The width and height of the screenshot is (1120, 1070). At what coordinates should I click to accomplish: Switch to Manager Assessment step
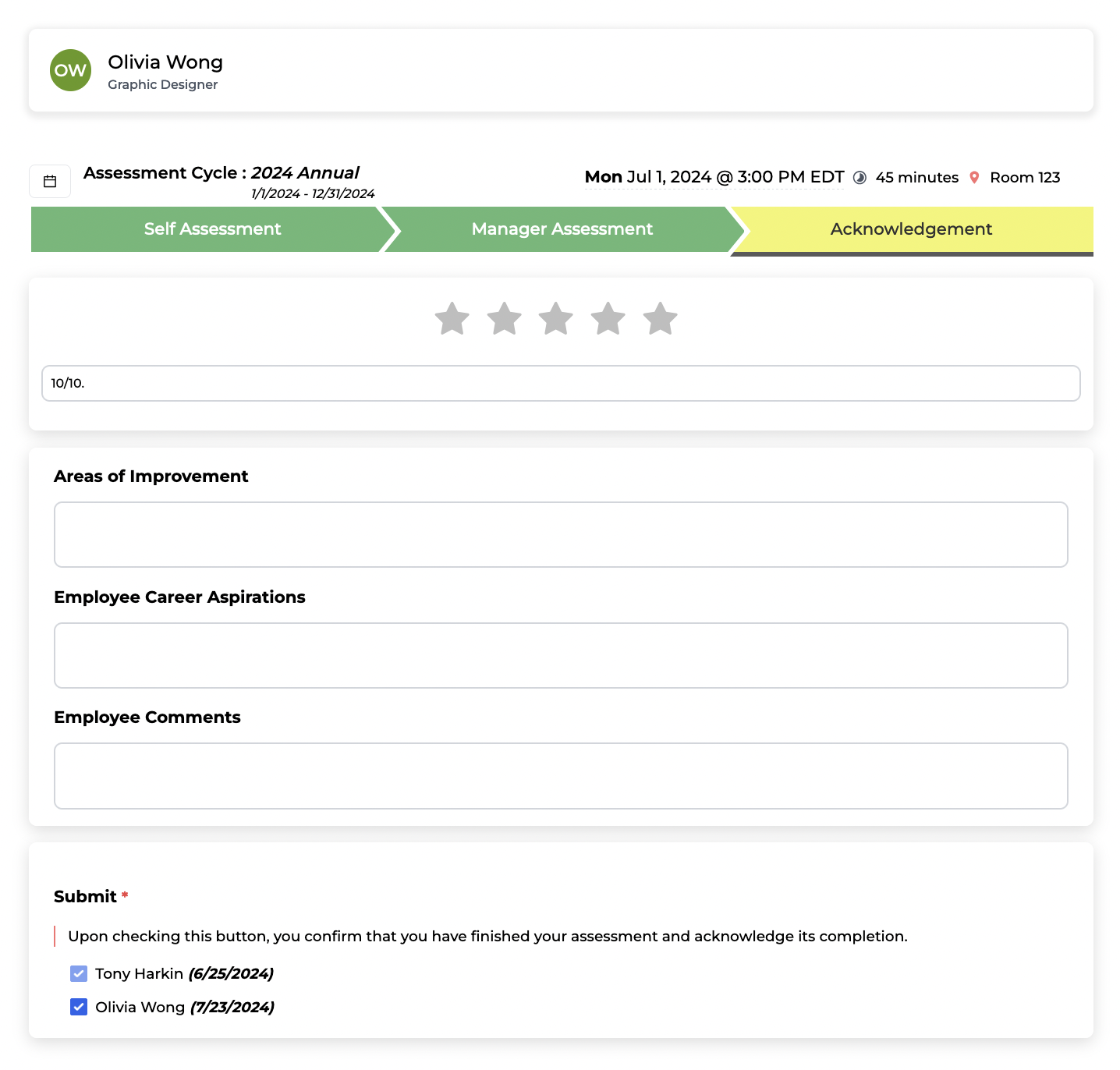coord(562,229)
